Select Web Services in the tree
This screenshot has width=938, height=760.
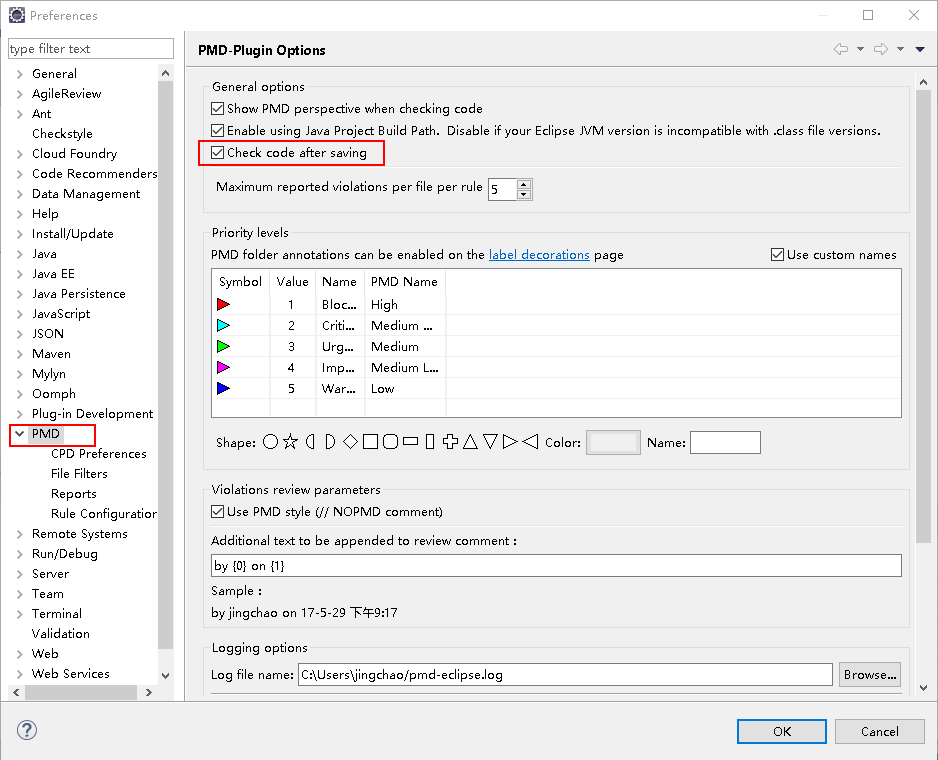(x=71, y=674)
